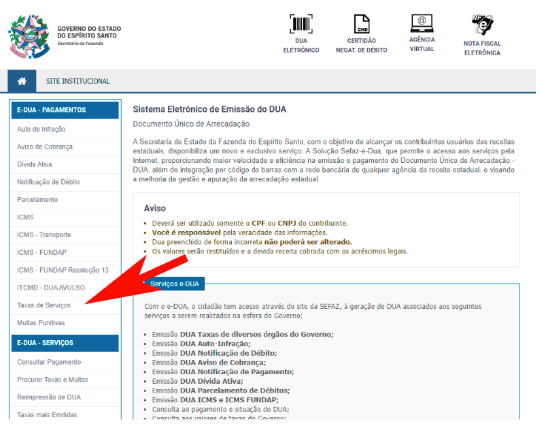Viewport: 540px width, 438px height.
Task: Open the ITCMD - DUA AVULSO link
Action: pos(51,288)
